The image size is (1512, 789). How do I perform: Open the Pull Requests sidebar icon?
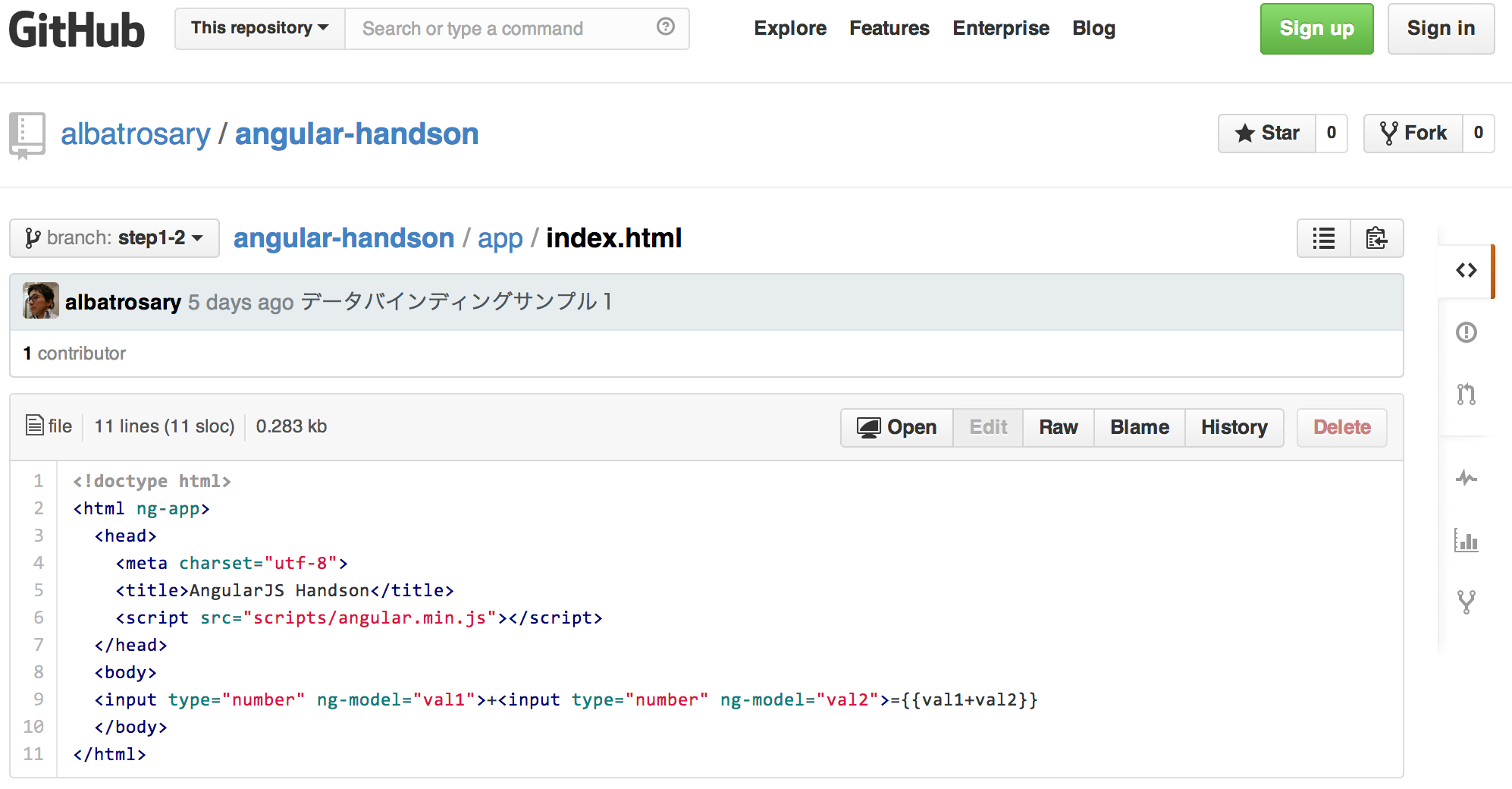1467,394
